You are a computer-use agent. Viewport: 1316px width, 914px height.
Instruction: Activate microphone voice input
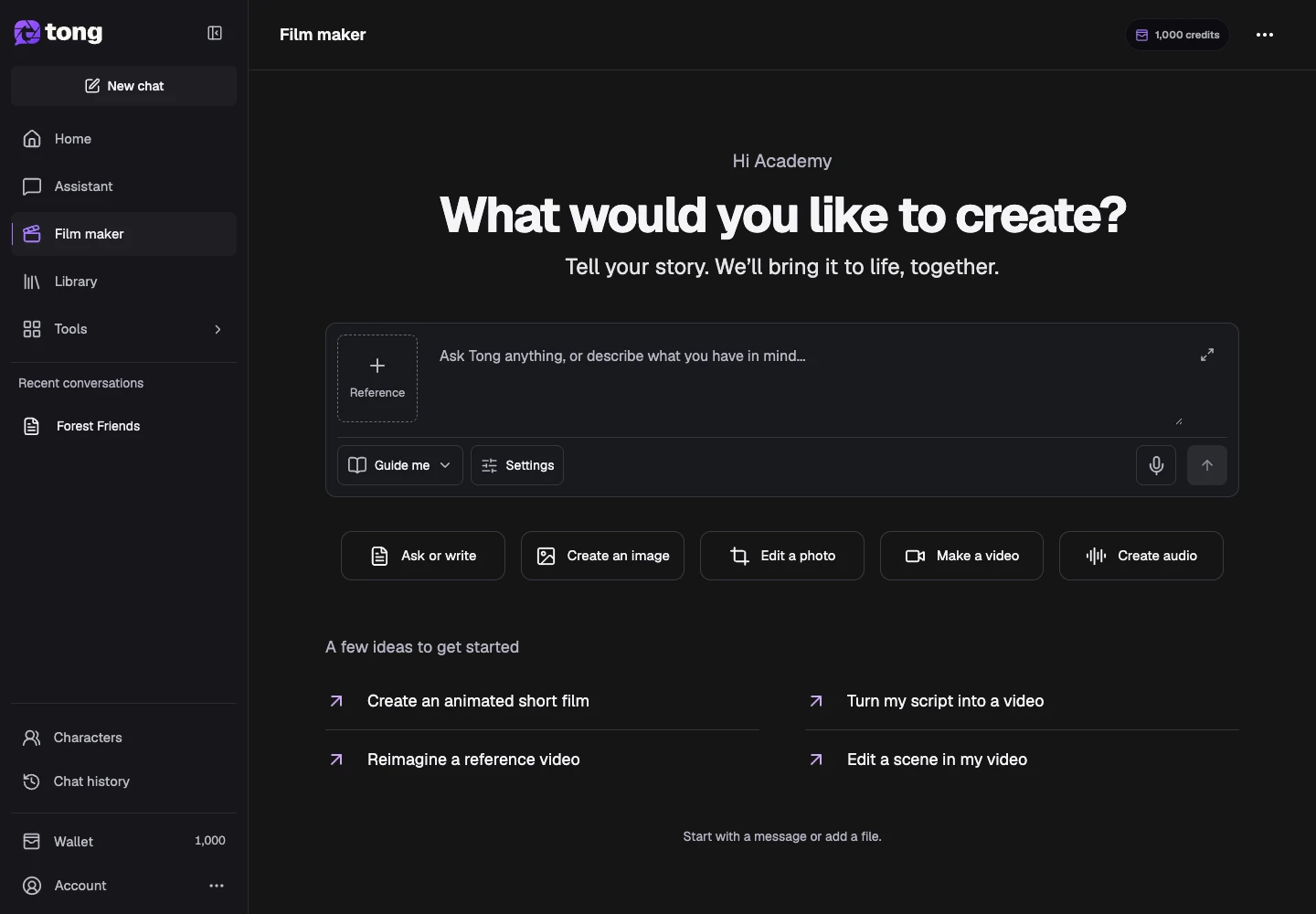pyautogui.click(x=1156, y=465)
